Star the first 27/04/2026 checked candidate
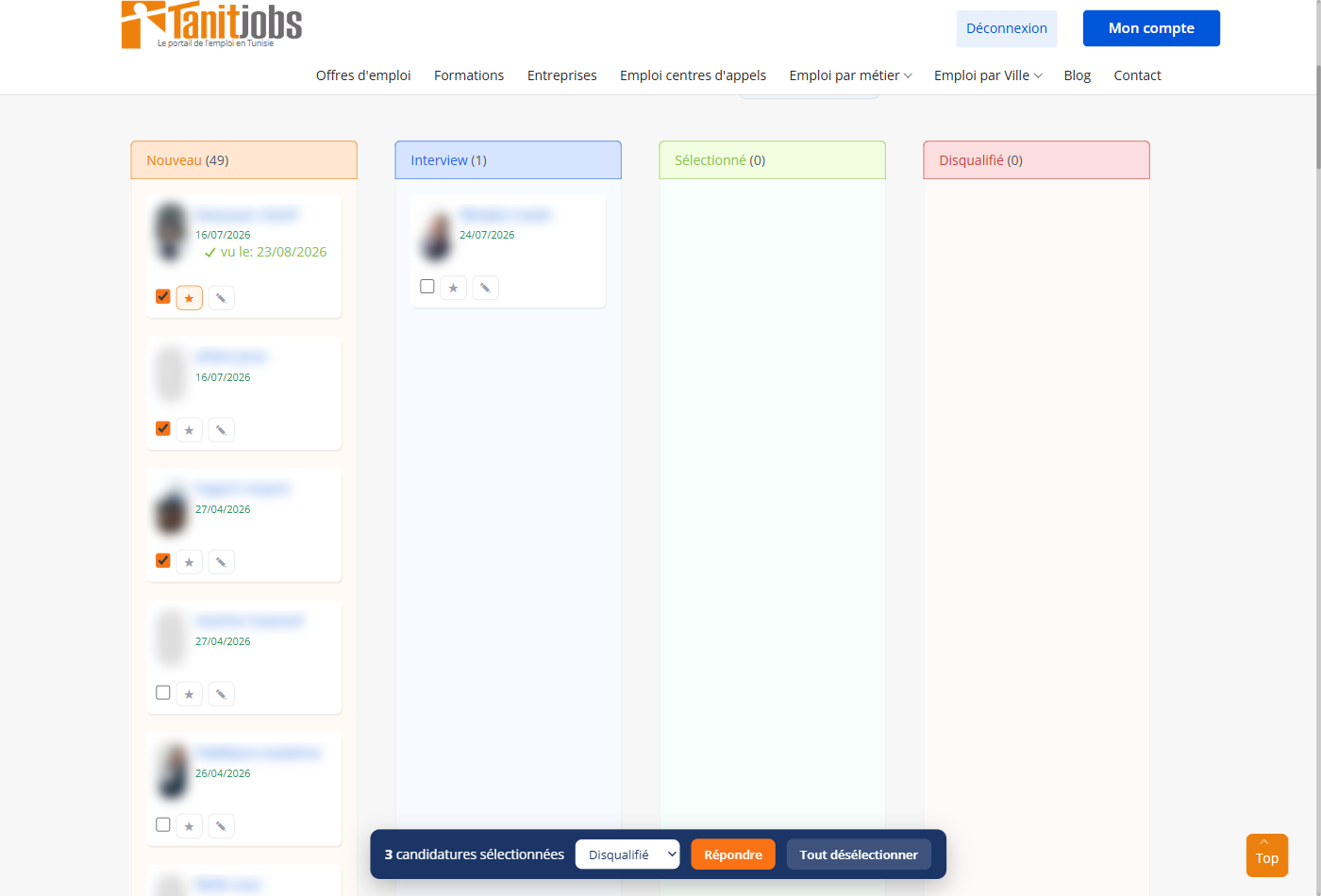Screen dimensions: 1321x896 point(189,562)
